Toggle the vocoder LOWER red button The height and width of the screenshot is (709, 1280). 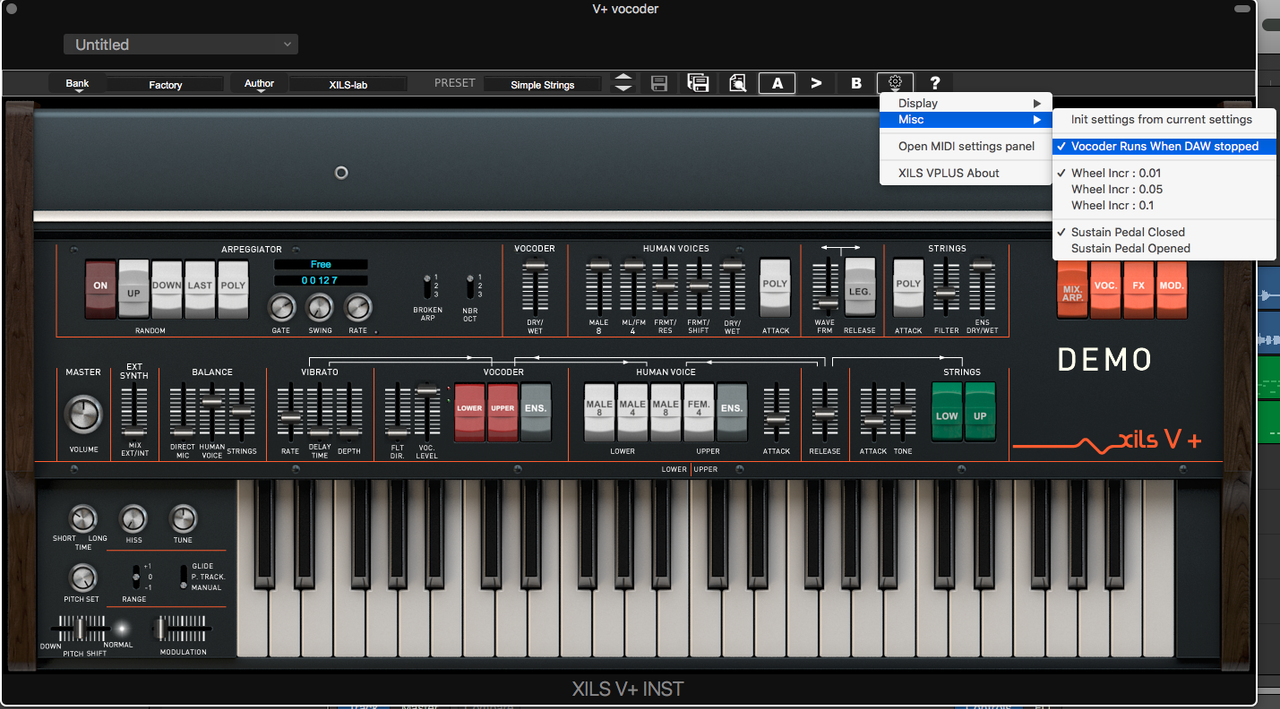pos(470,412)
